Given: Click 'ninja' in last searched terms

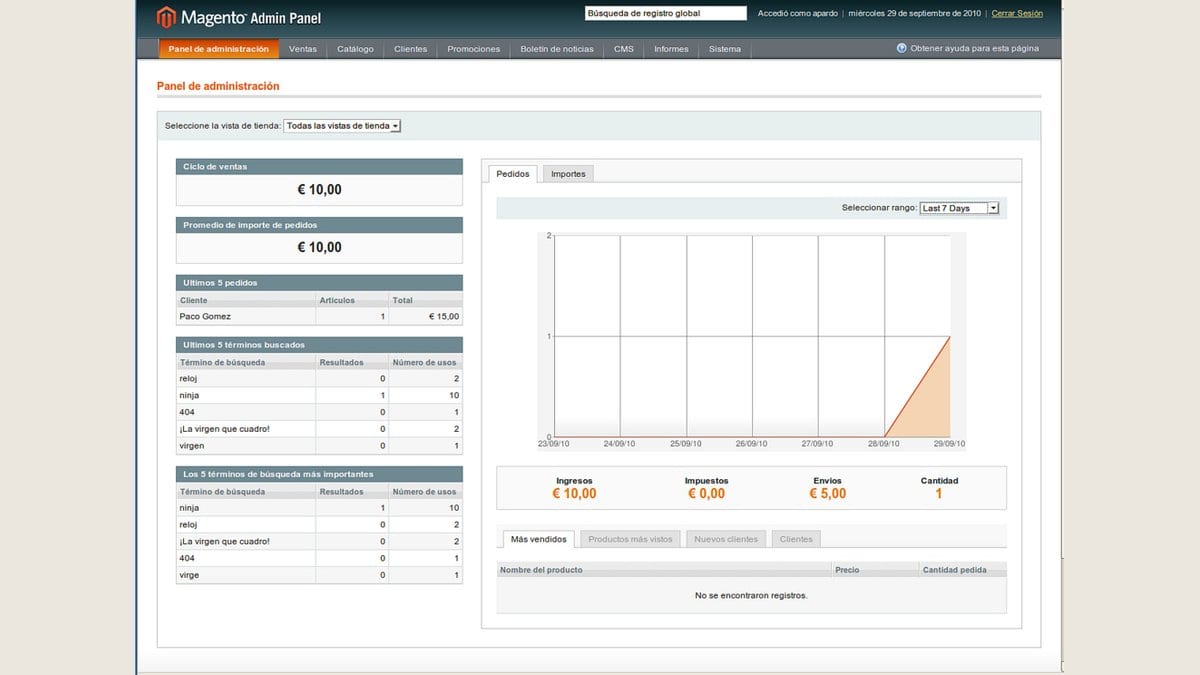Looking at the screenshot, I should point(189,396).
